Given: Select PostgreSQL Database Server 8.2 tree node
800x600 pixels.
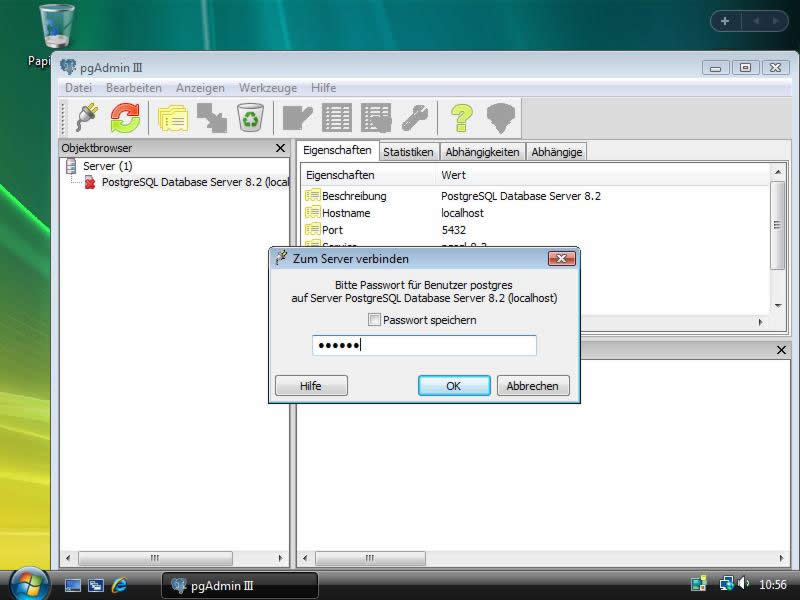Looking at the screenshot, I should click(x=195, y=182).
